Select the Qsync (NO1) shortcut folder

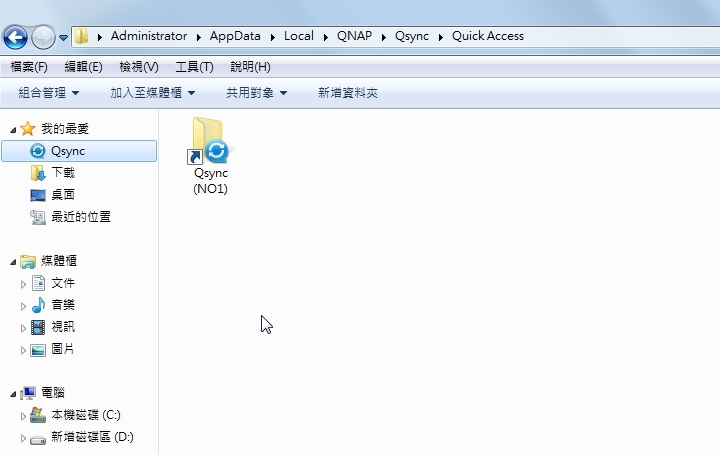210,156
